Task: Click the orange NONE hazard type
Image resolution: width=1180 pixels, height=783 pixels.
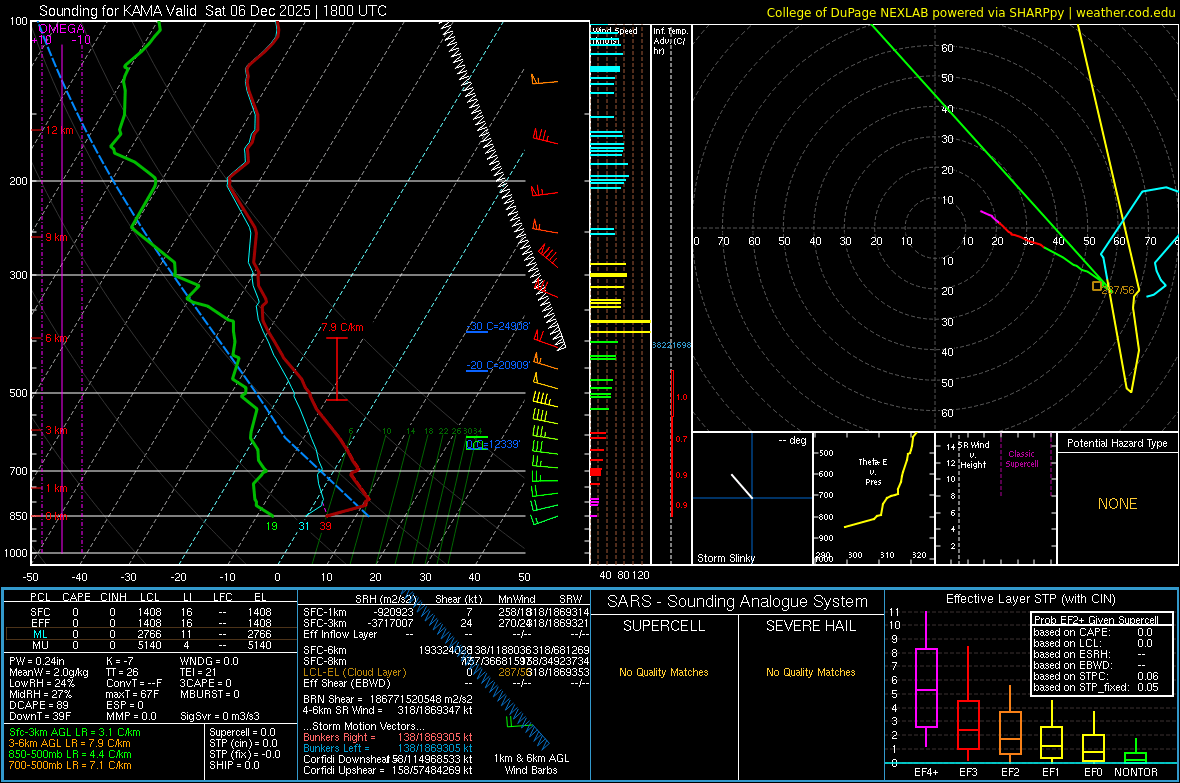Action: 1117,504
